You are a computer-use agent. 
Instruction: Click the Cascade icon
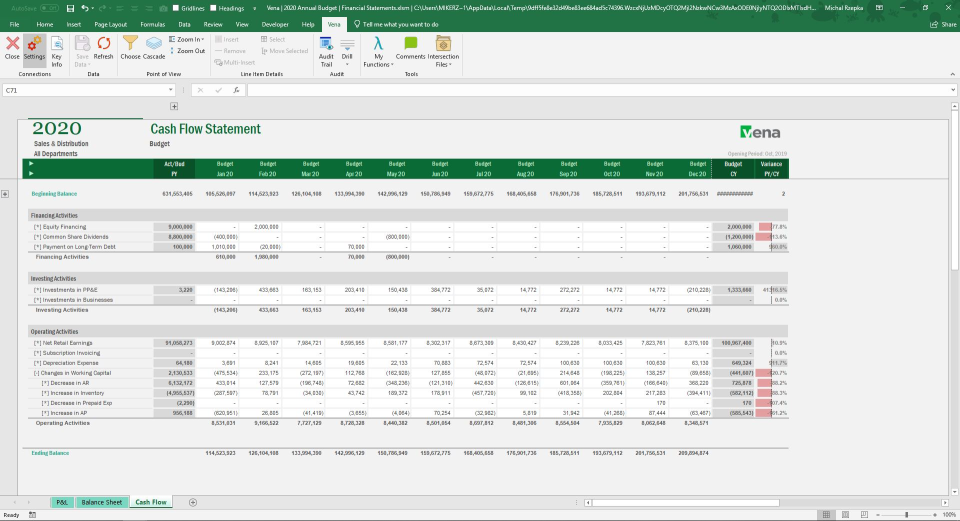pos(154,47)
